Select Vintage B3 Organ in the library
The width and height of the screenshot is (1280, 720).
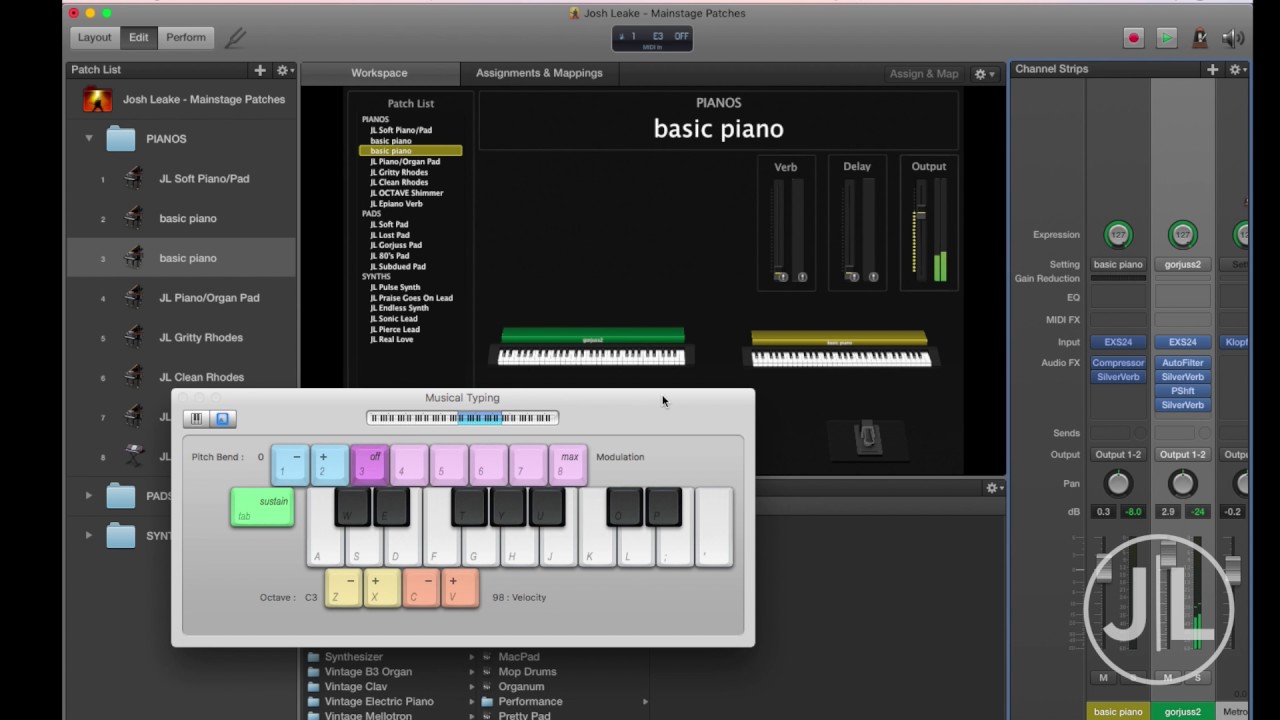[368, 672]
